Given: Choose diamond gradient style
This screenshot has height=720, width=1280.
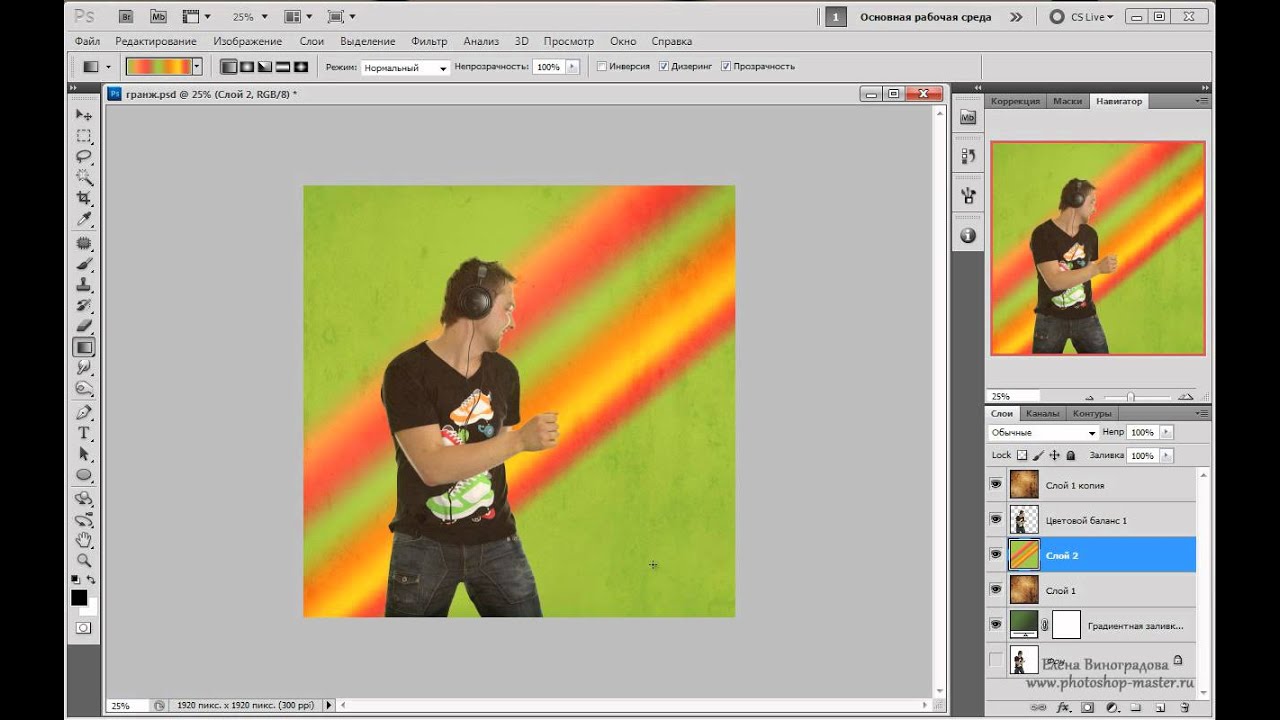Looking at the screenshot, I should pos(299,67).
